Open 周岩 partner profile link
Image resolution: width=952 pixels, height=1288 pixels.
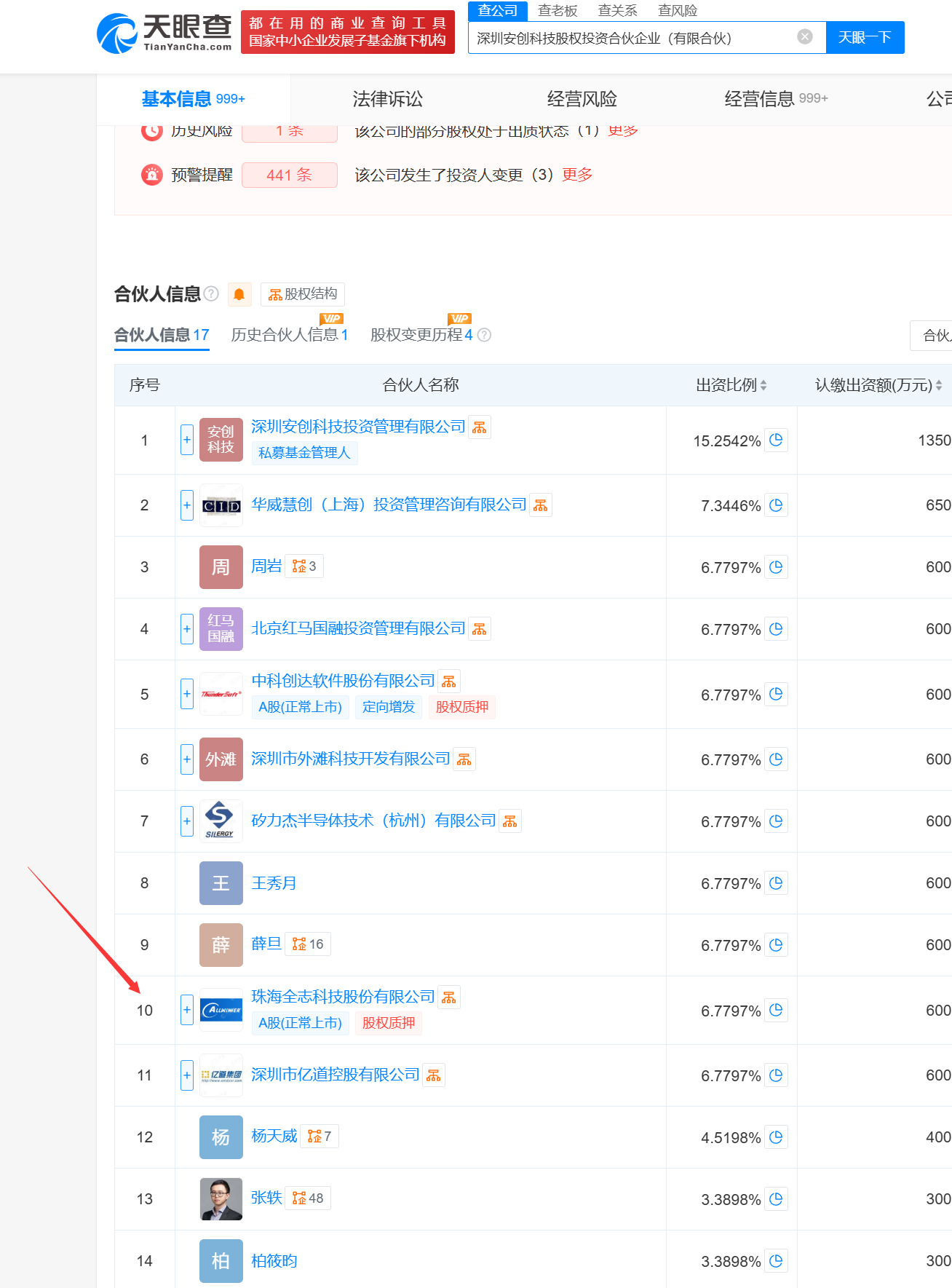click(266, 566)
